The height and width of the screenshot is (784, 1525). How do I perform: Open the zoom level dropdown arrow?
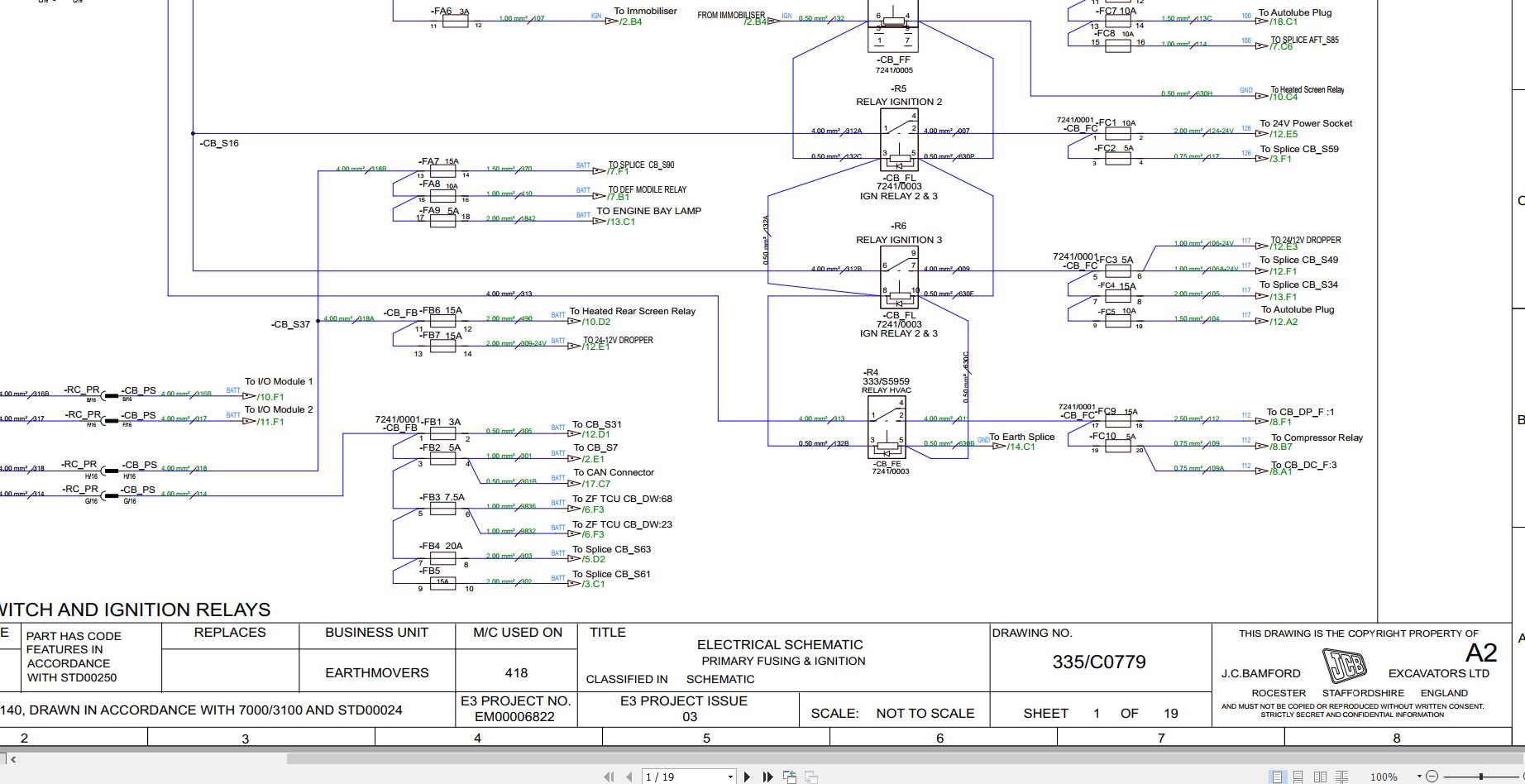pyautogui.click(x=1419, y=777)
